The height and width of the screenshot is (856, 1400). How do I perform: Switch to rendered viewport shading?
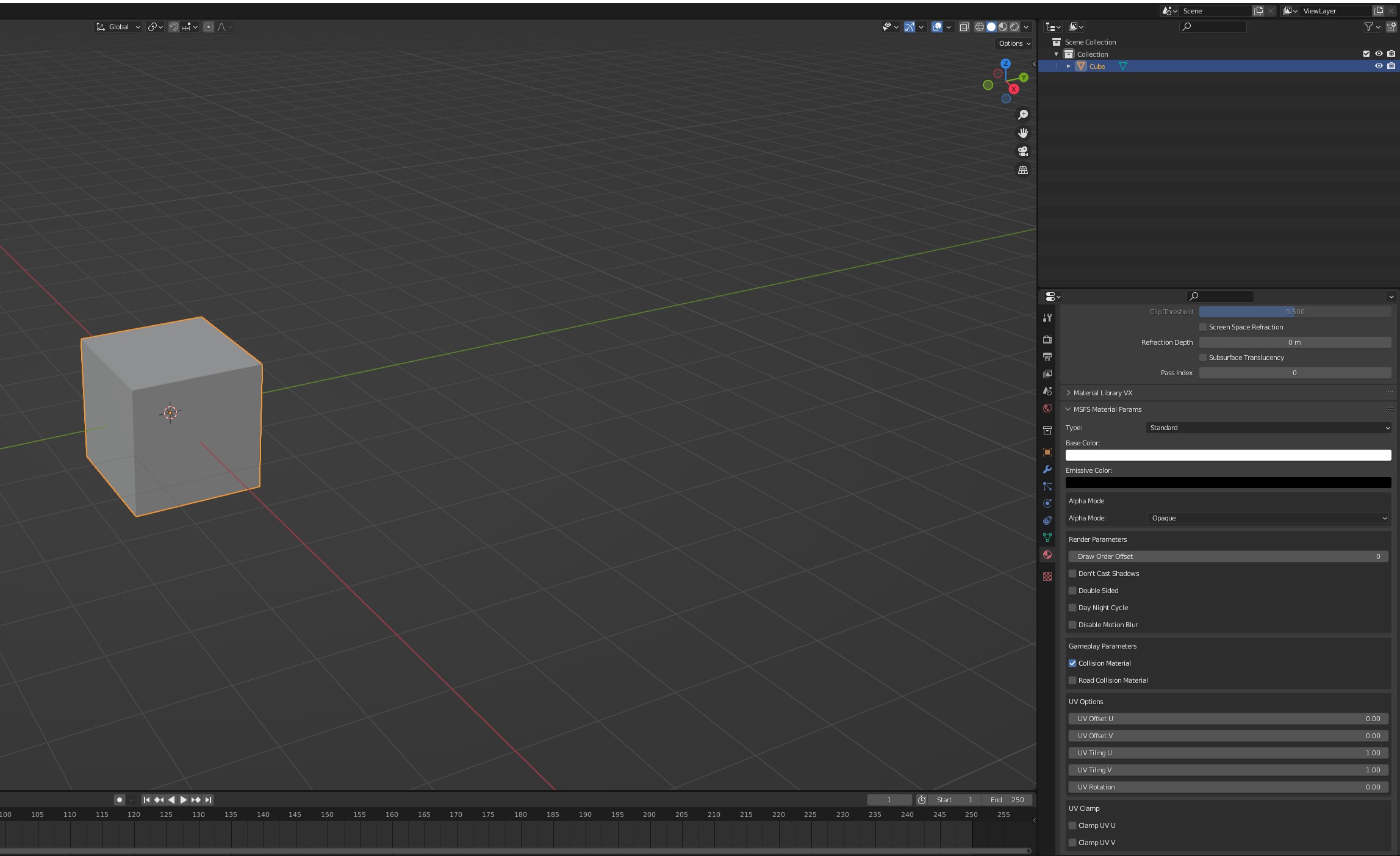click(1014, 27)
